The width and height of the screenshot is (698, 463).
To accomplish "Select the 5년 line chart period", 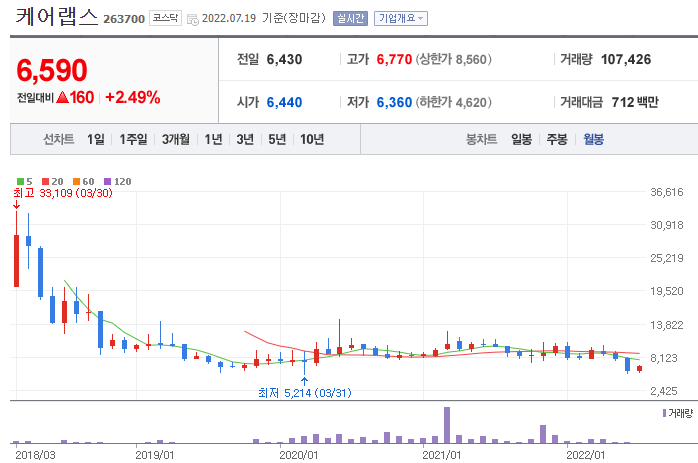I will point(277,139).
